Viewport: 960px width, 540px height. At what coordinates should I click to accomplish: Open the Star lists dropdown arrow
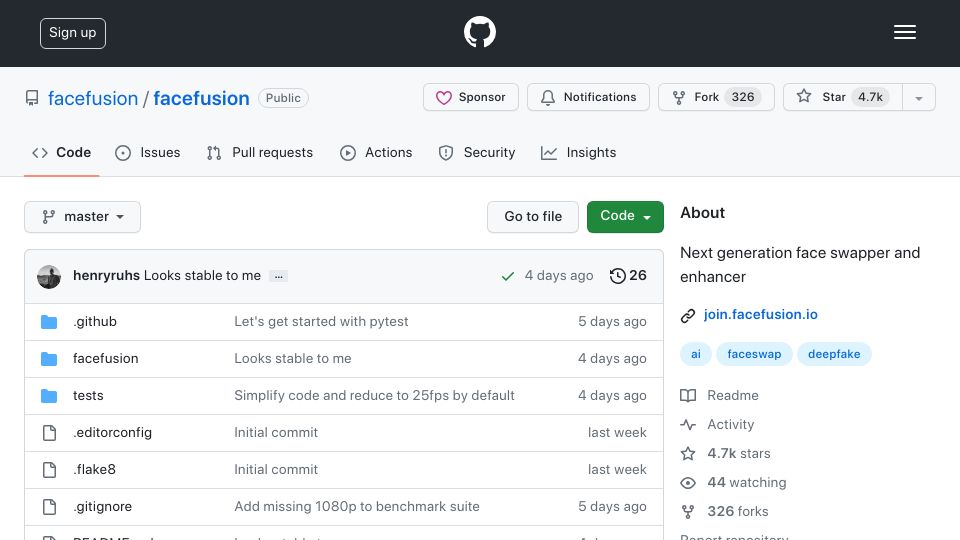click(918, 97)
